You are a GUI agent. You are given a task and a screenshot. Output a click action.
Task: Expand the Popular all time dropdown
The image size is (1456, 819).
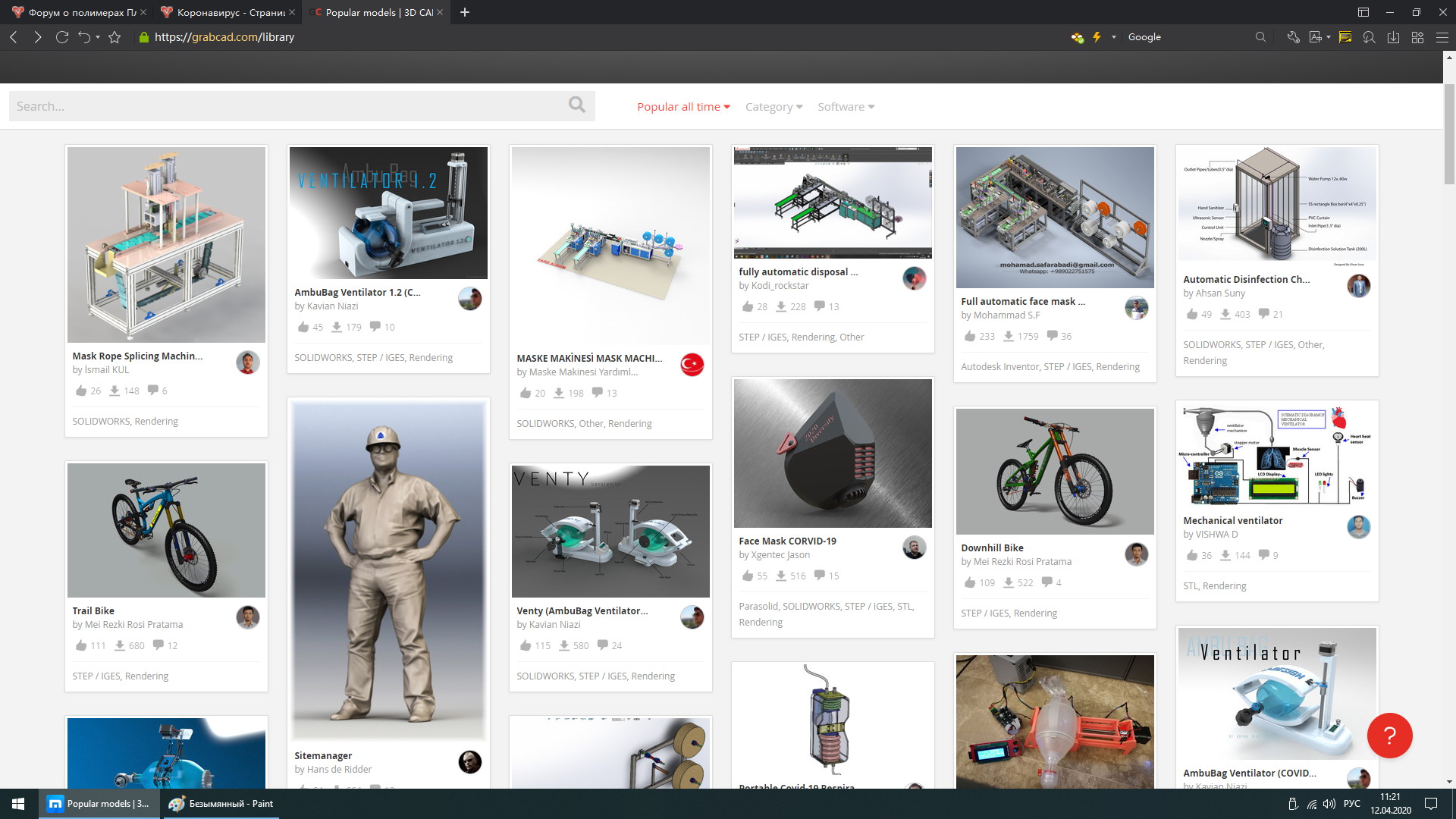coord(683,107)
